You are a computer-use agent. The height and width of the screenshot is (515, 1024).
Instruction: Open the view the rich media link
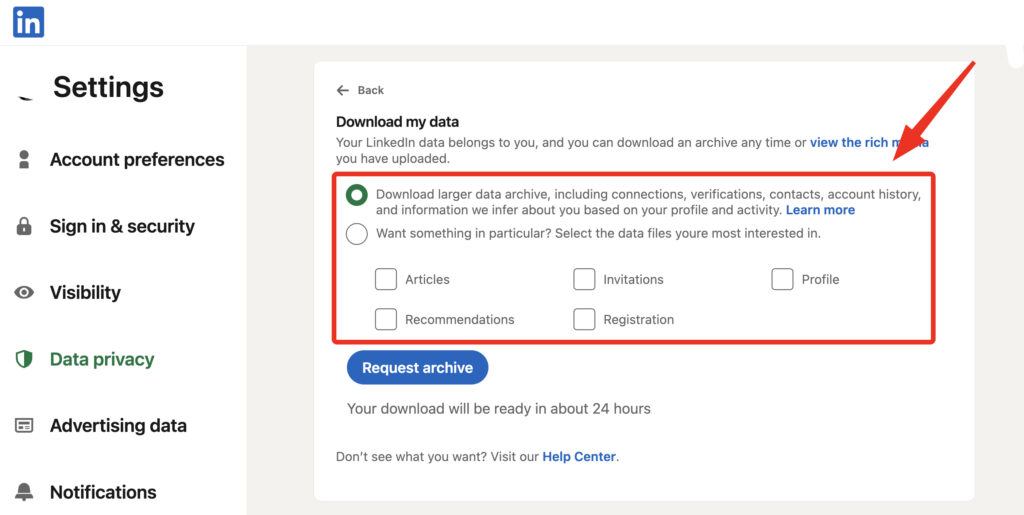pyautogui.click(x=869, y=142)
